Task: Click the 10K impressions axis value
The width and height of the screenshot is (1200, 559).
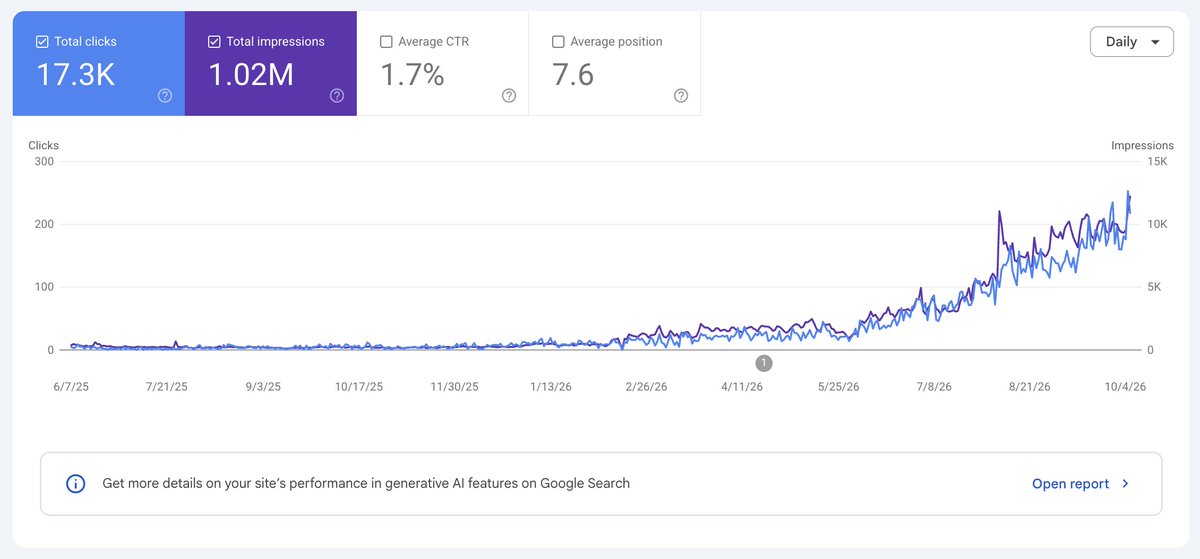Action: [x=1157, y=224]
